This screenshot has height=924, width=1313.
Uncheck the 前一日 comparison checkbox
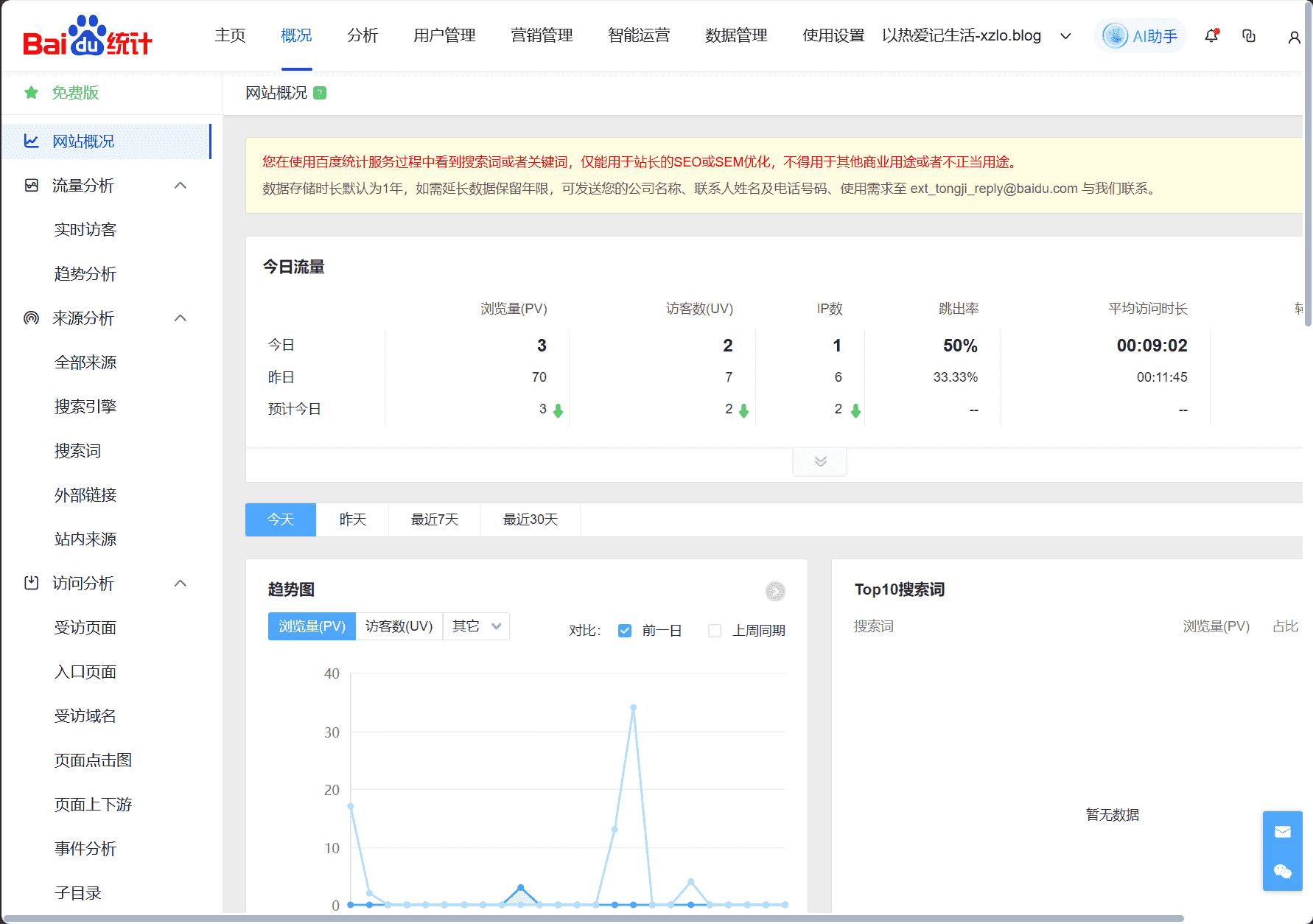pos(624,631)
